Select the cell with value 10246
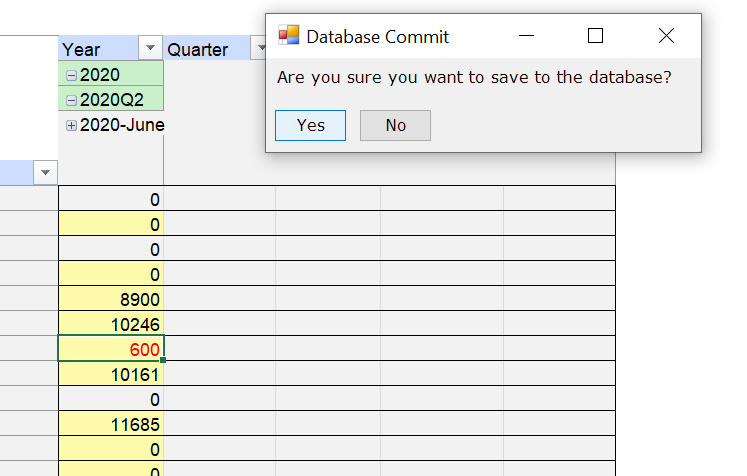The image size is (747, 476). (x=111, y=324)
